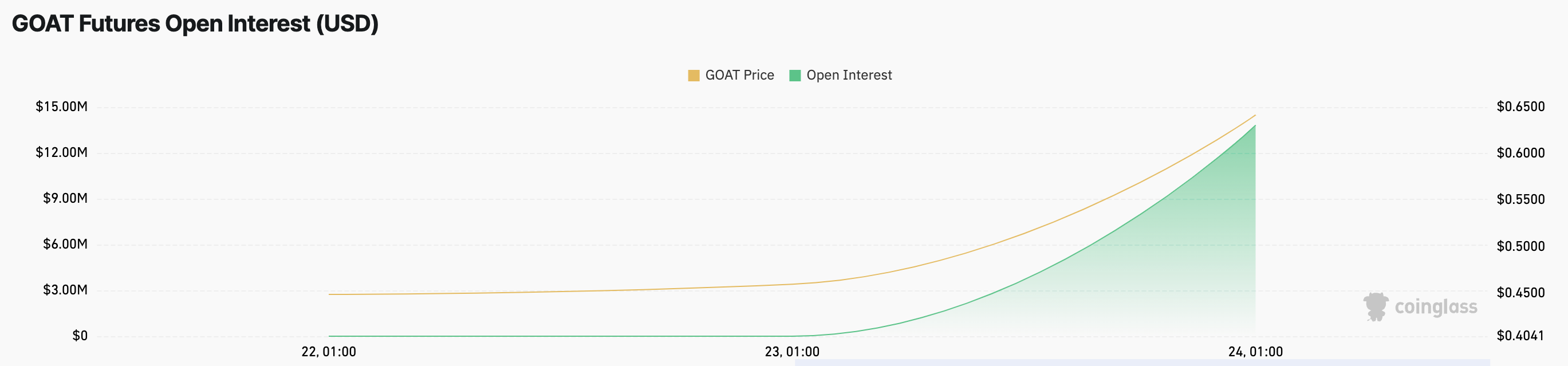Image resolution: width=1568 pixels, height=366 pixels.
Task: Click the $9.00M open interest axis label
Action: [x=65, y=199]
